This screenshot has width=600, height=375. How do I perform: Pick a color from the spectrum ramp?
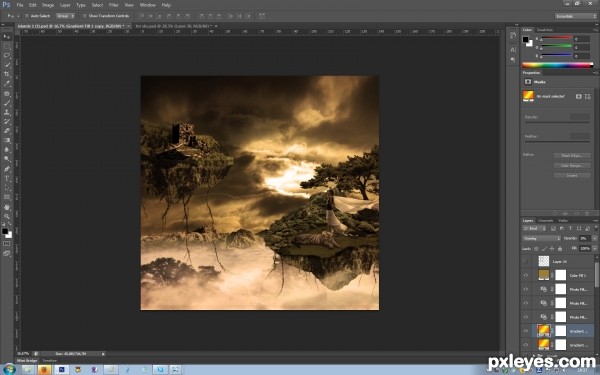pos(558,65)
